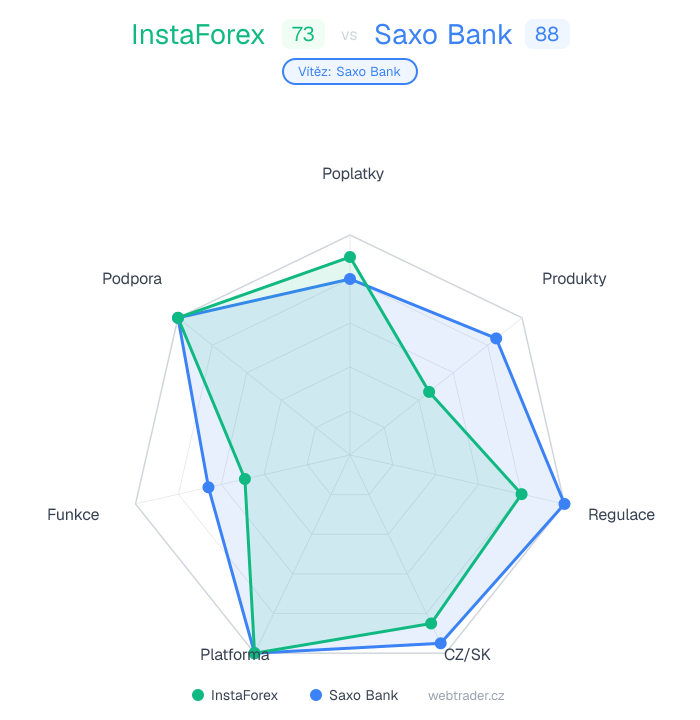
Task: Click InstaForex's Poplatky data point
Action: (350, 257)
